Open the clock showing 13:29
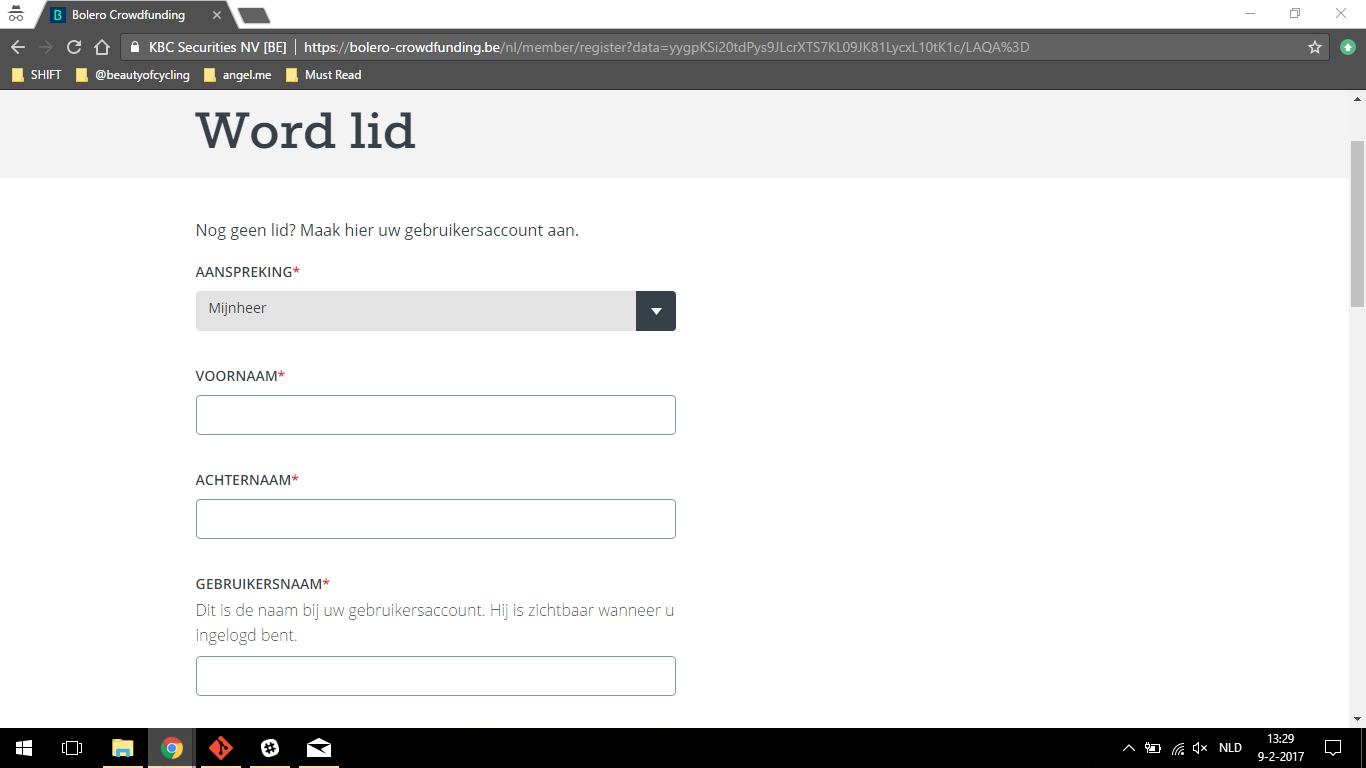Screen dimensions: 1366x768 coord(1281,748)
